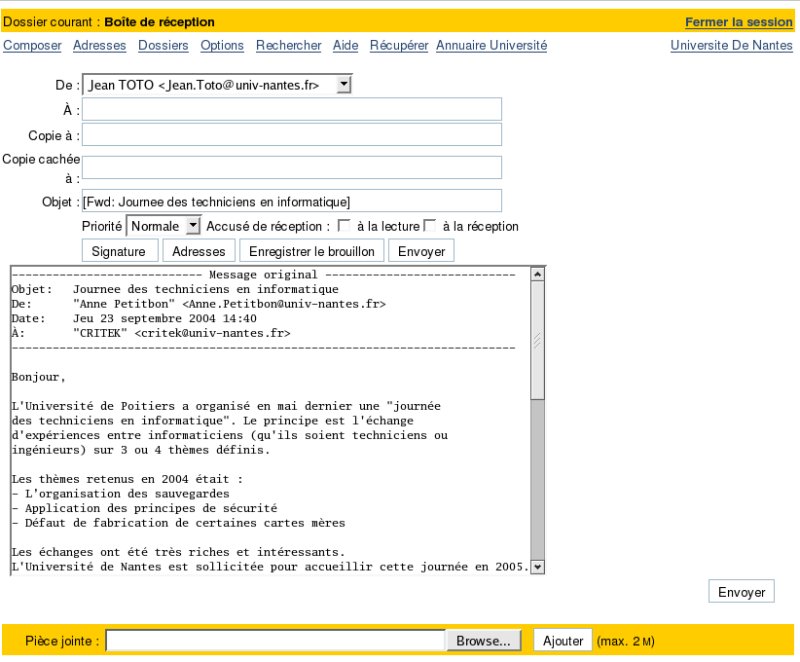Screen dimensions: 800x662
Task: Enable delivery receipt 'à la réception'
Action: pos(430,226)
